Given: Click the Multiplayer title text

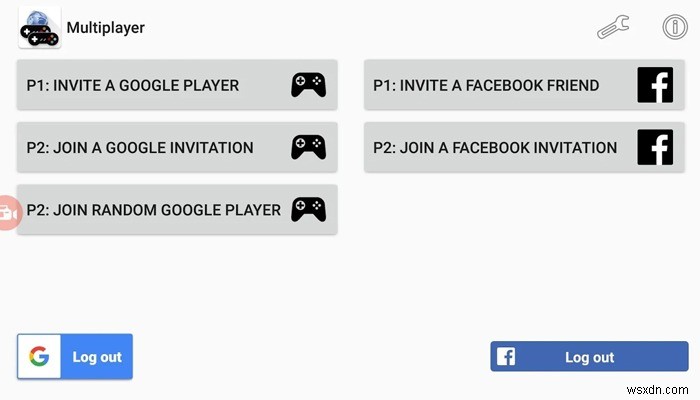Looking at the screenshot, I should click(105, 27).
